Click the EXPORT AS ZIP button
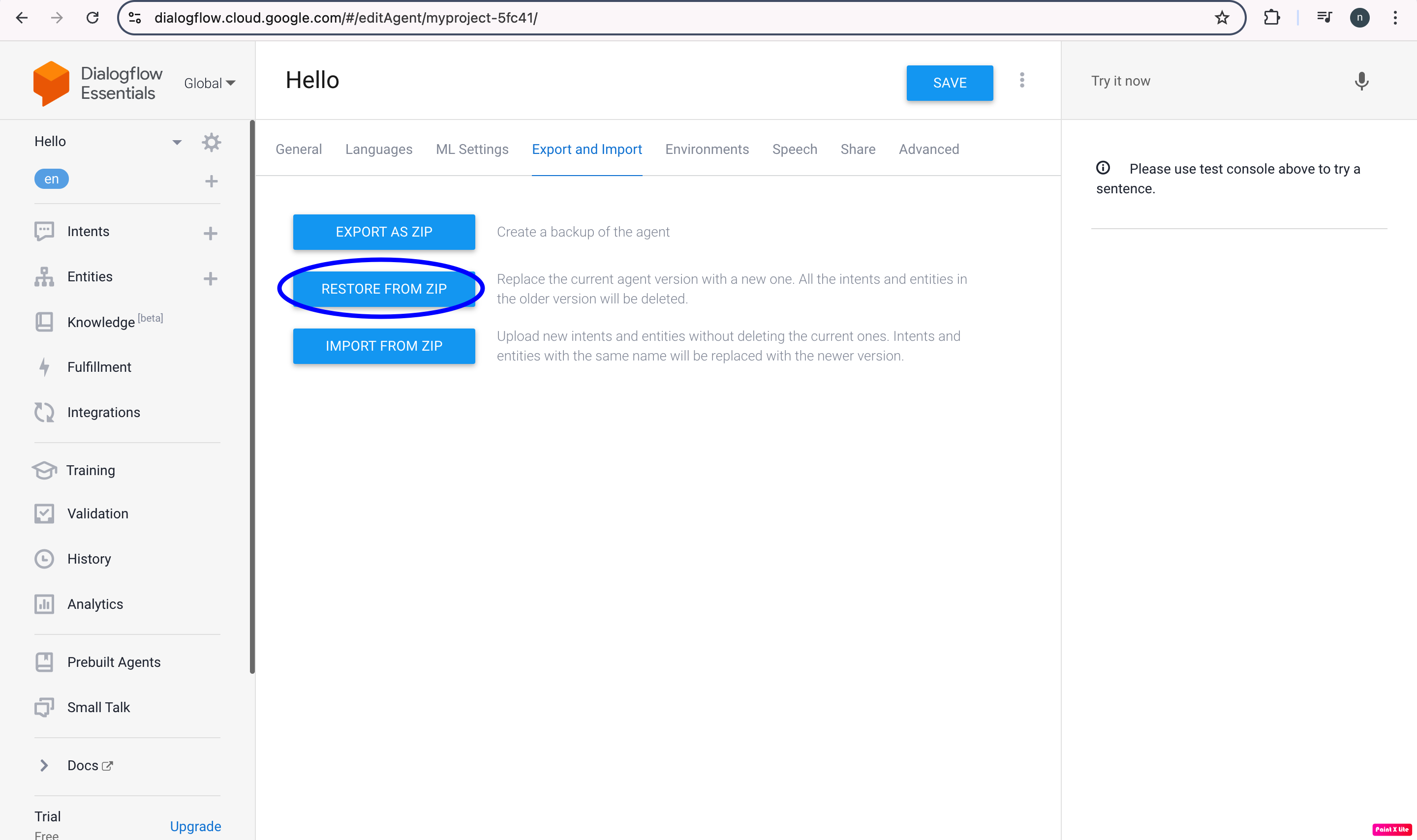The image size is (1417, 840). click(x=384, y=232)
